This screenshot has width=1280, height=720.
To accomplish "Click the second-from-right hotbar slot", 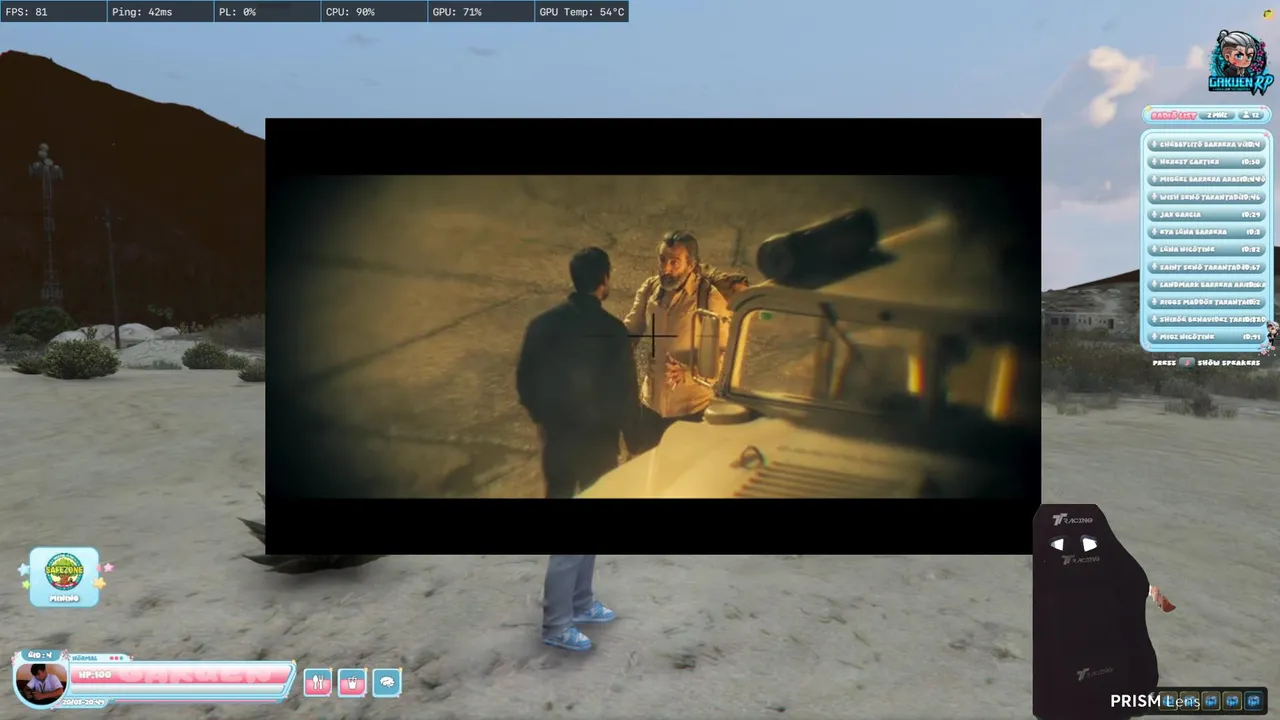I will click(x=1232, y=701).
